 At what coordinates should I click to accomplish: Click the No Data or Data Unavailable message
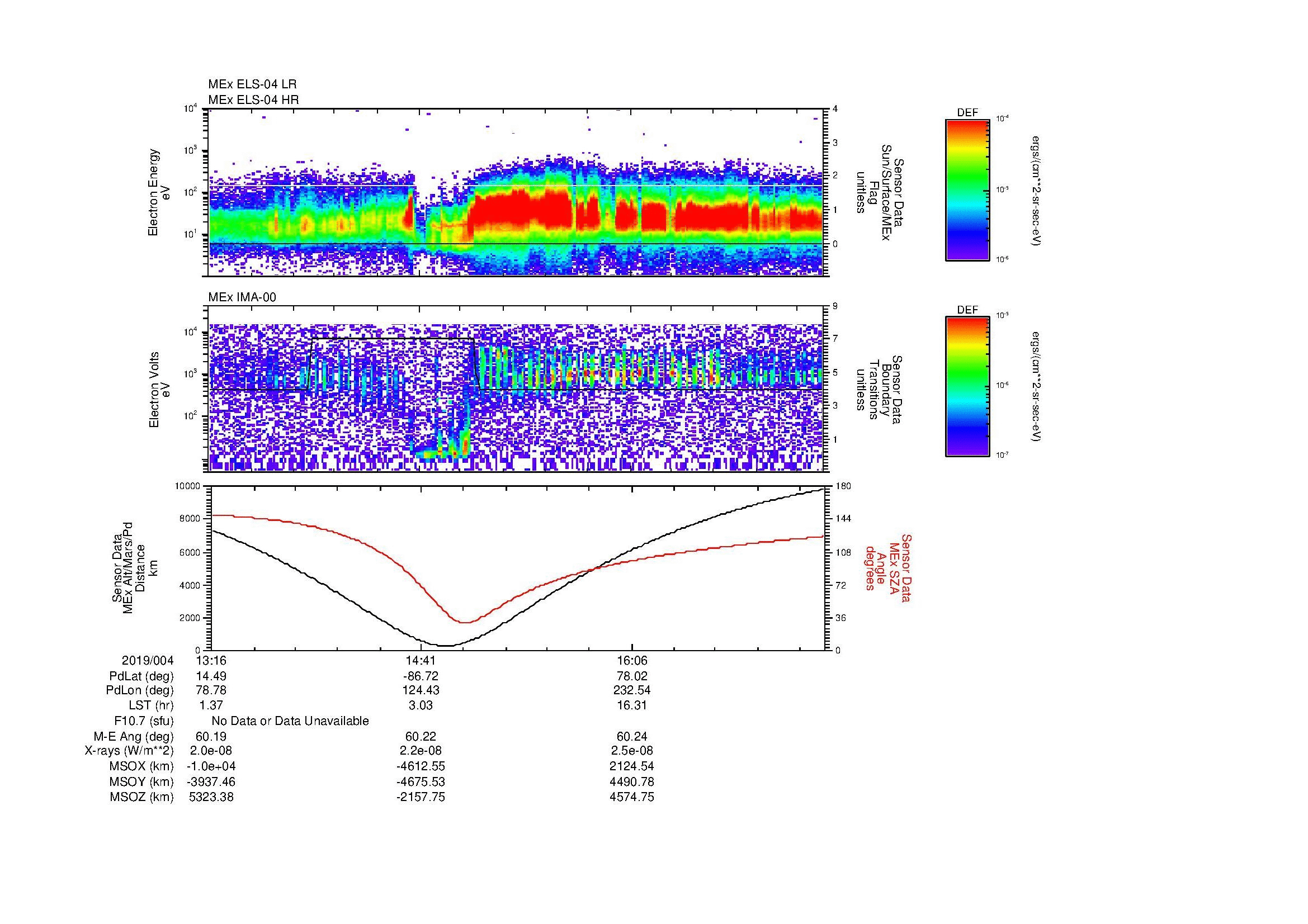coord(290,721)
